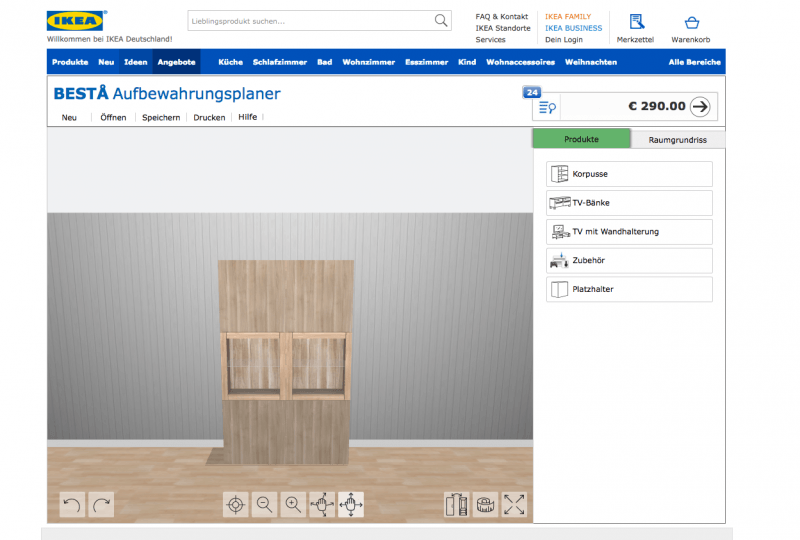Zoom out using the minus magnifier
This screenshot has width=800, height=540.
(x=264, y=505)
